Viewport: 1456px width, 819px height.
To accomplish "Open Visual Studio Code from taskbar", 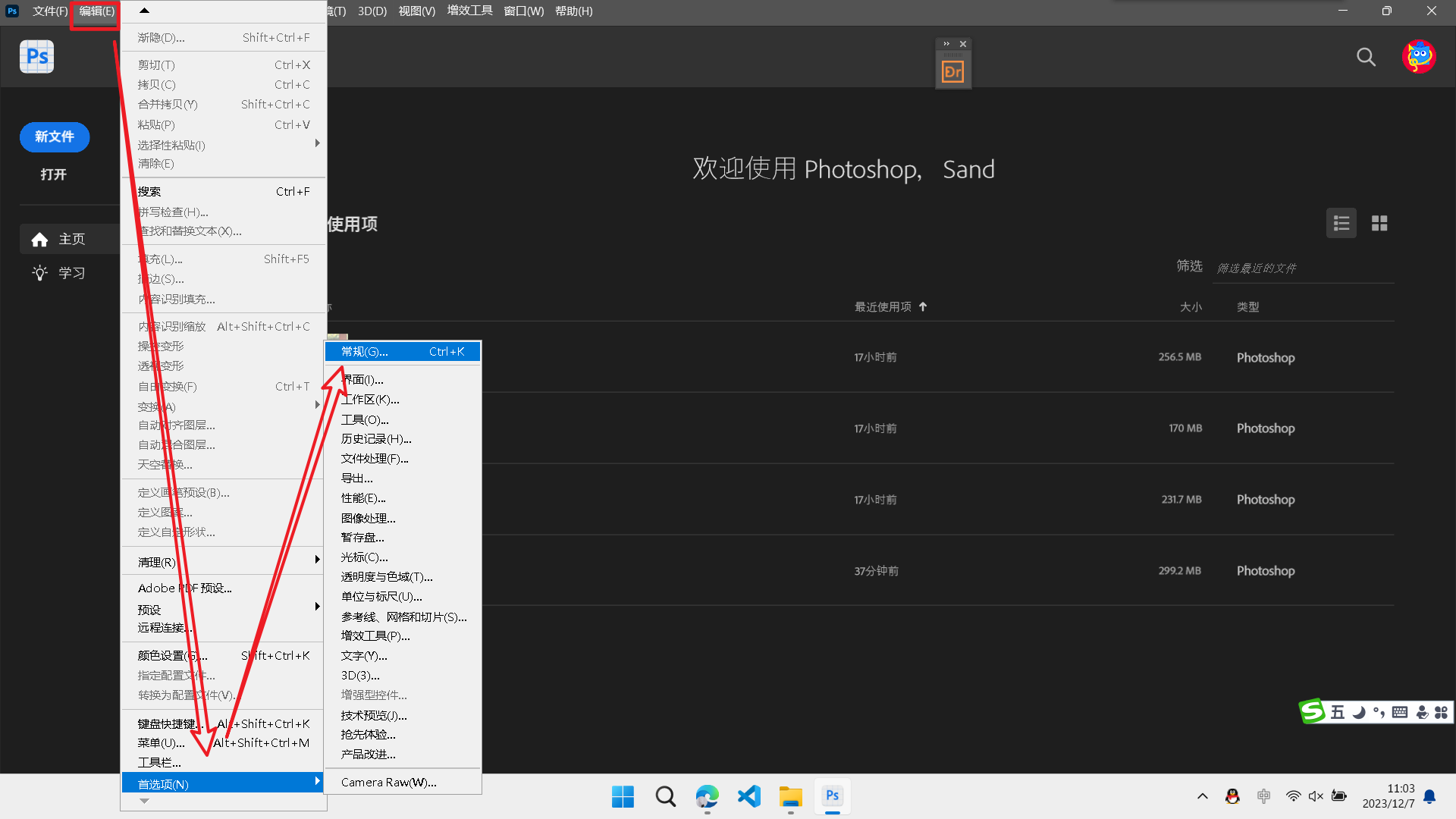I will pos(748,796).
